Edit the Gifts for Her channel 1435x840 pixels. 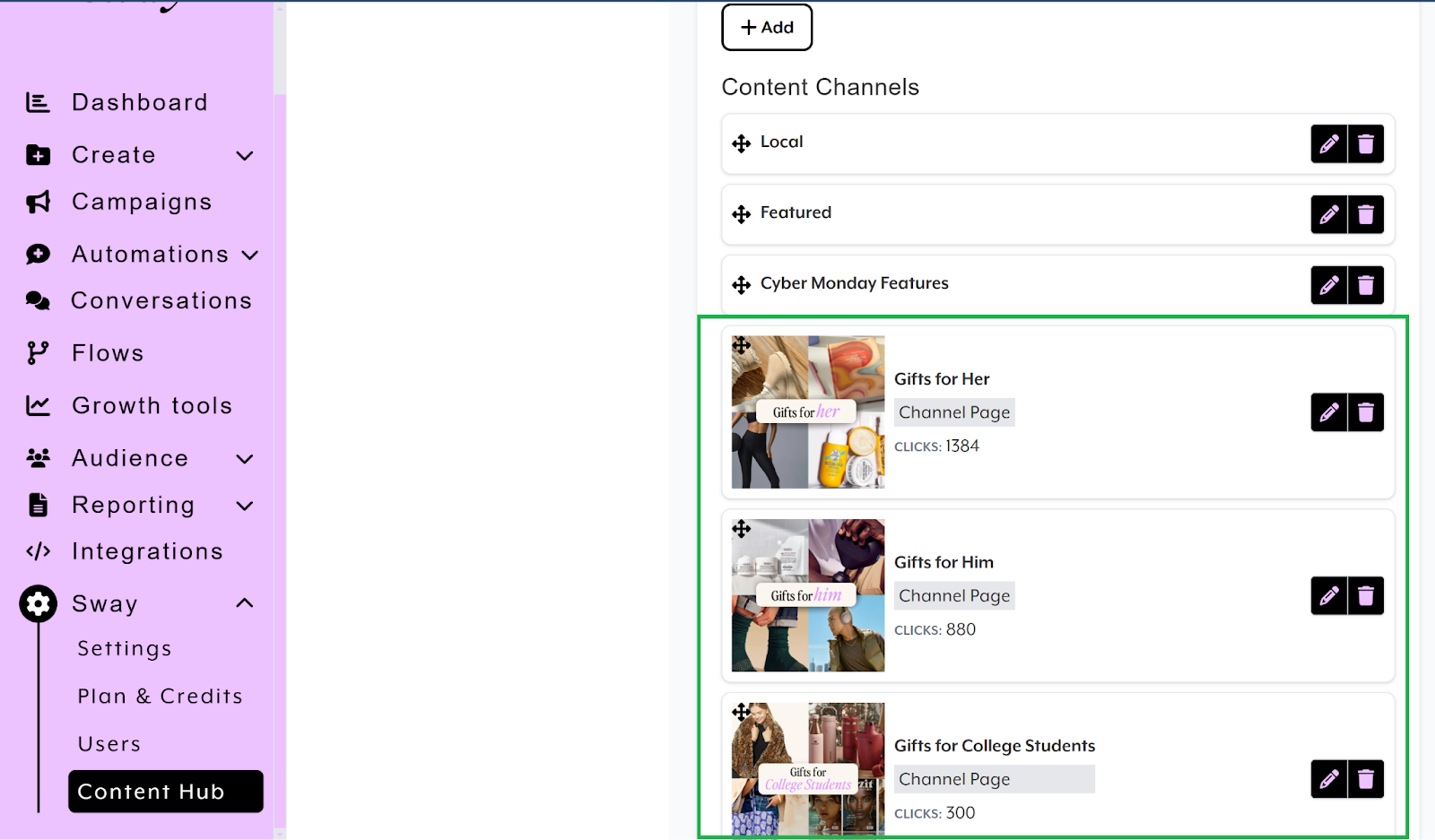[x=1329, y=412]
